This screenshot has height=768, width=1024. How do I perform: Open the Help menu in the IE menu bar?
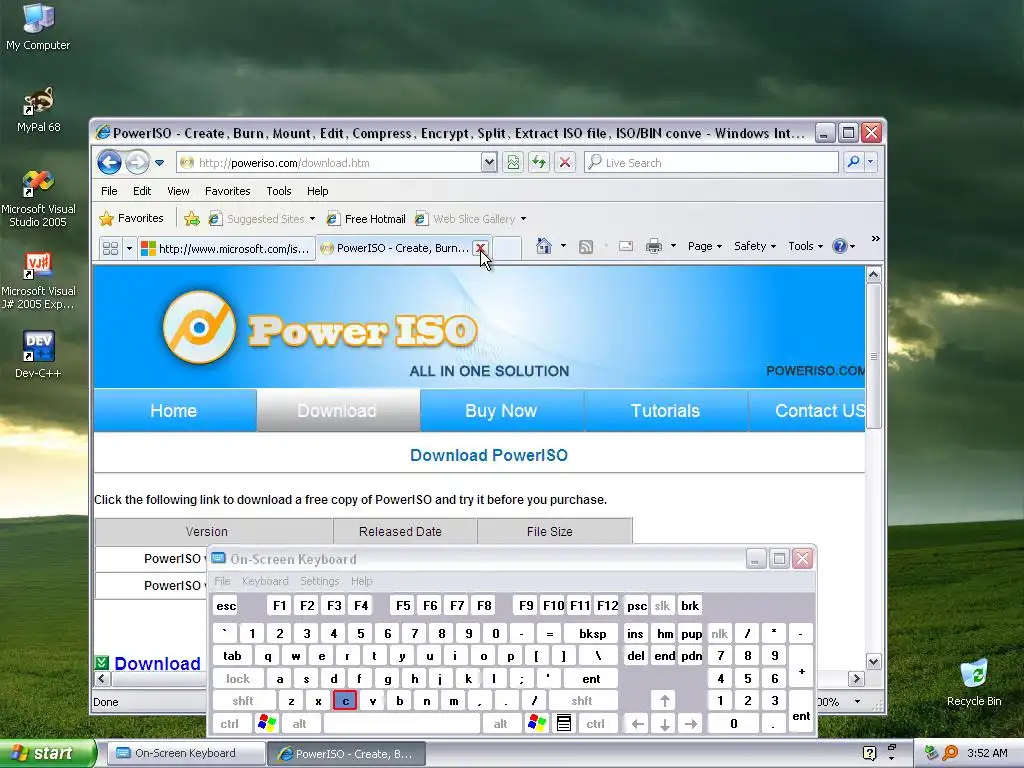[x=317, y=191]
